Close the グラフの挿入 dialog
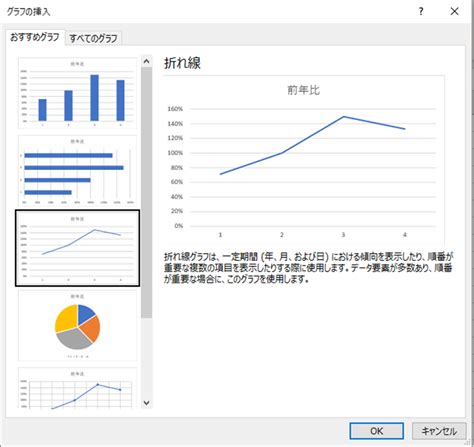Screen dimensions: 474x447 click(454, 12)
